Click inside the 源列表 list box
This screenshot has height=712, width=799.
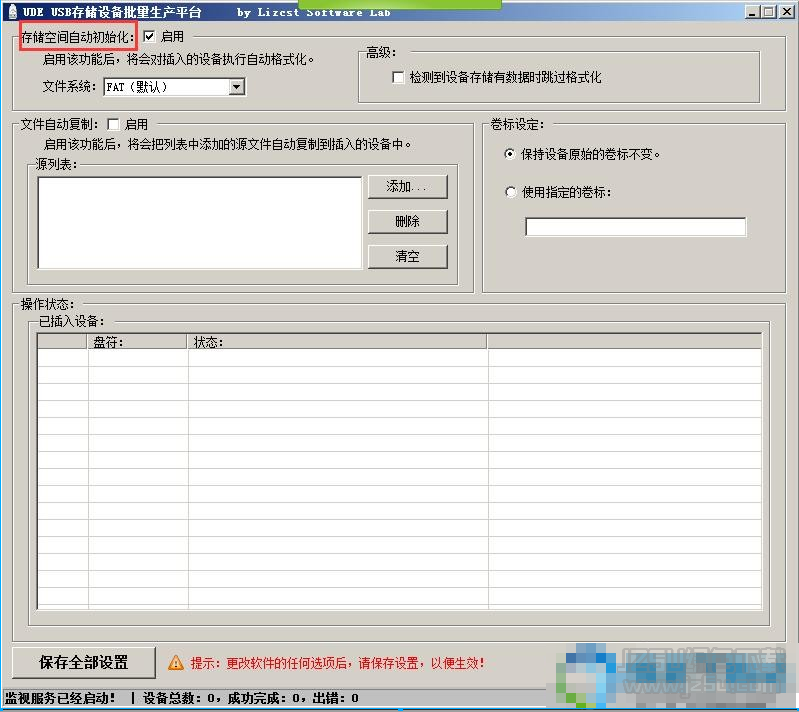[199, 223]
